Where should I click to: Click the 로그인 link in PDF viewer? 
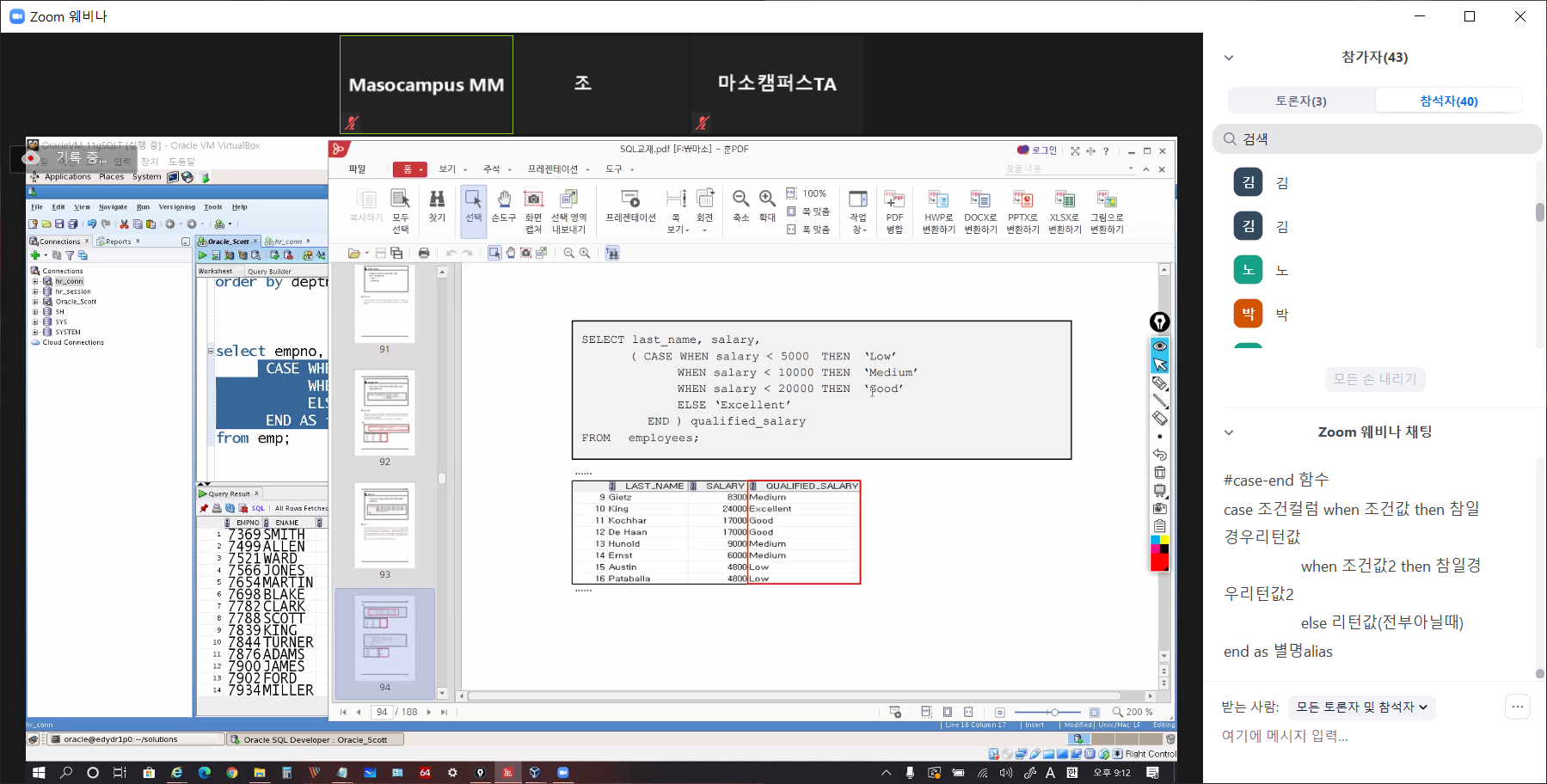point(1037,150)
